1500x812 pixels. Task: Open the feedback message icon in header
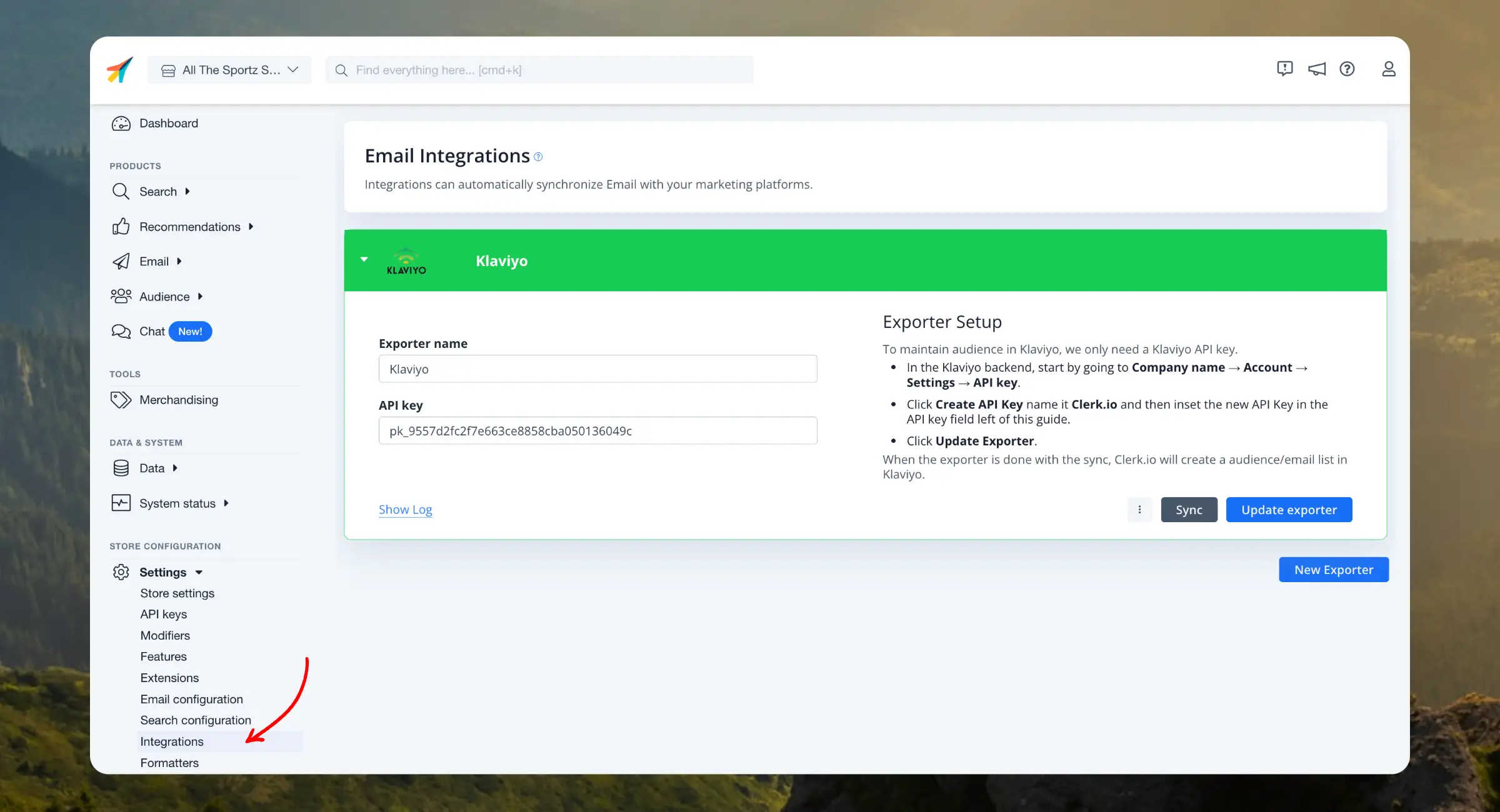(1284, 69)
